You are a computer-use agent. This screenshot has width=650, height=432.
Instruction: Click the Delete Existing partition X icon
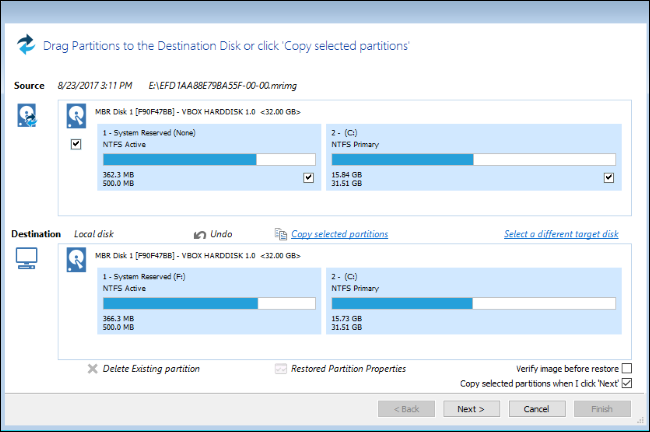pyautogui.click(x=93, y=369)
